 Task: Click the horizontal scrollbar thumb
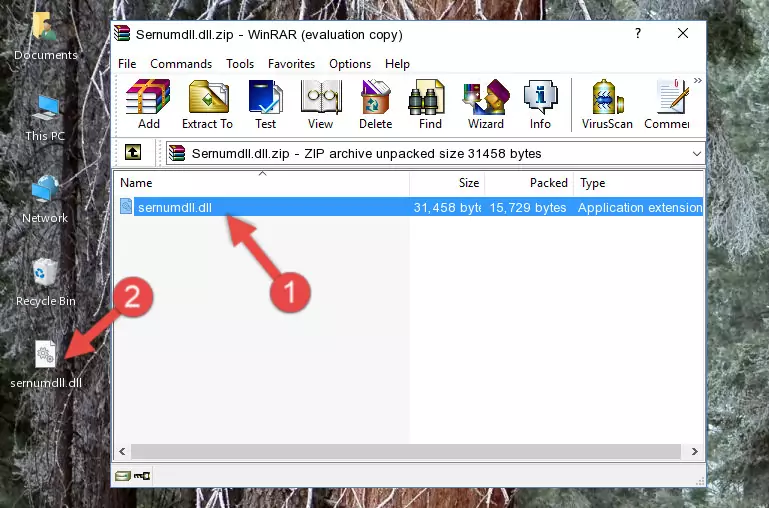click(406, 451)
